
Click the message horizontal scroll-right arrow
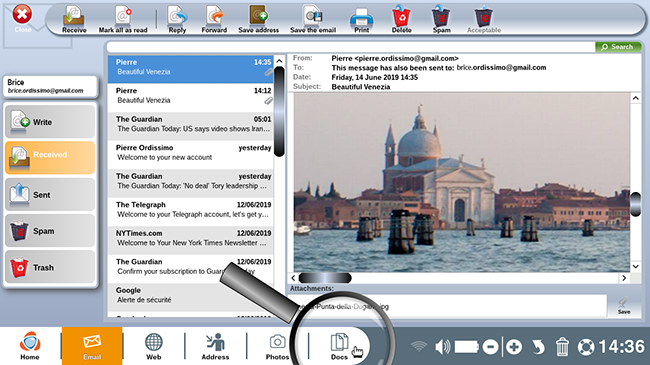pyautogui.click(x=624, y=278)
